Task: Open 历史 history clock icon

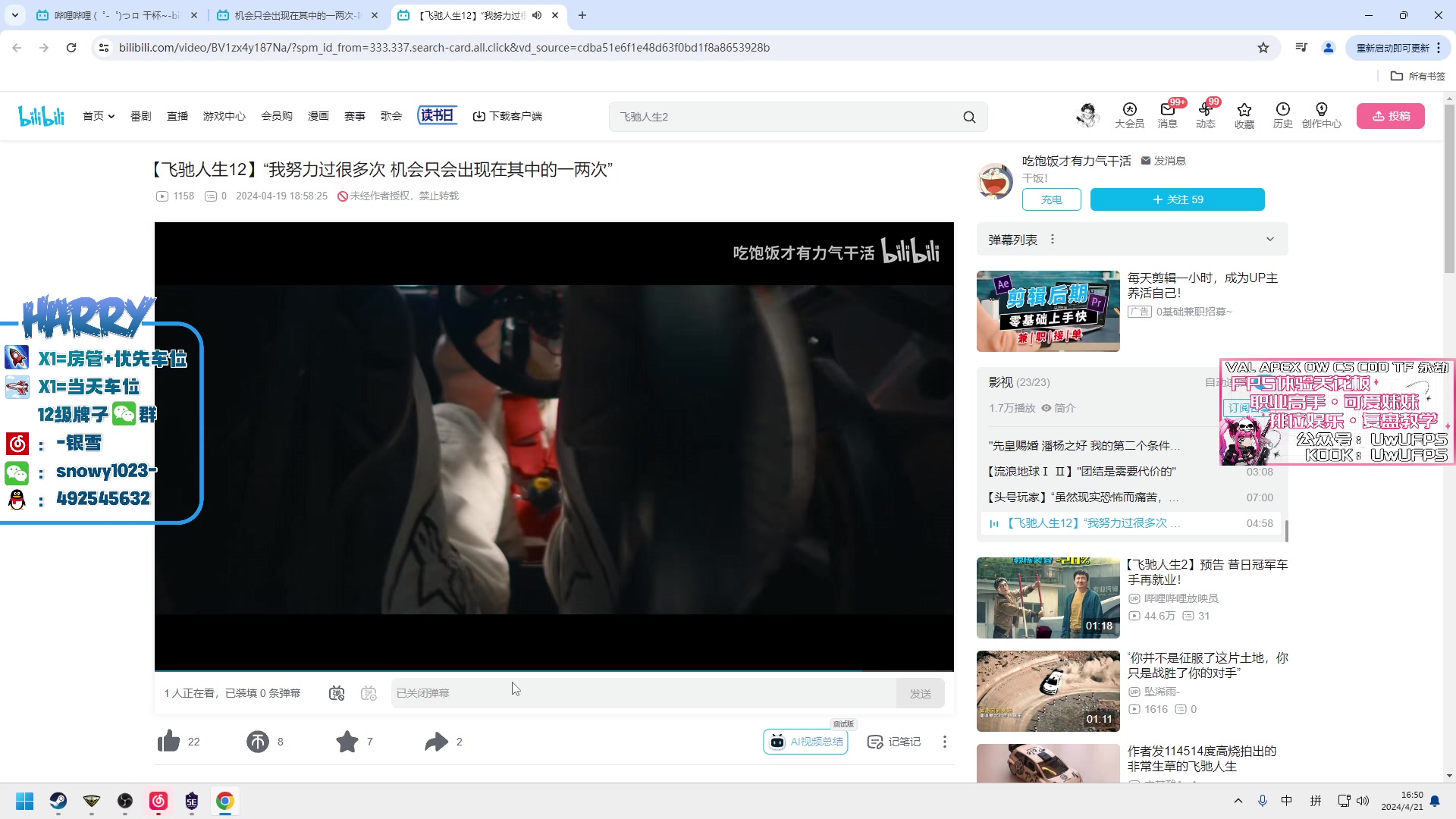Action: tap(1283, 115)
